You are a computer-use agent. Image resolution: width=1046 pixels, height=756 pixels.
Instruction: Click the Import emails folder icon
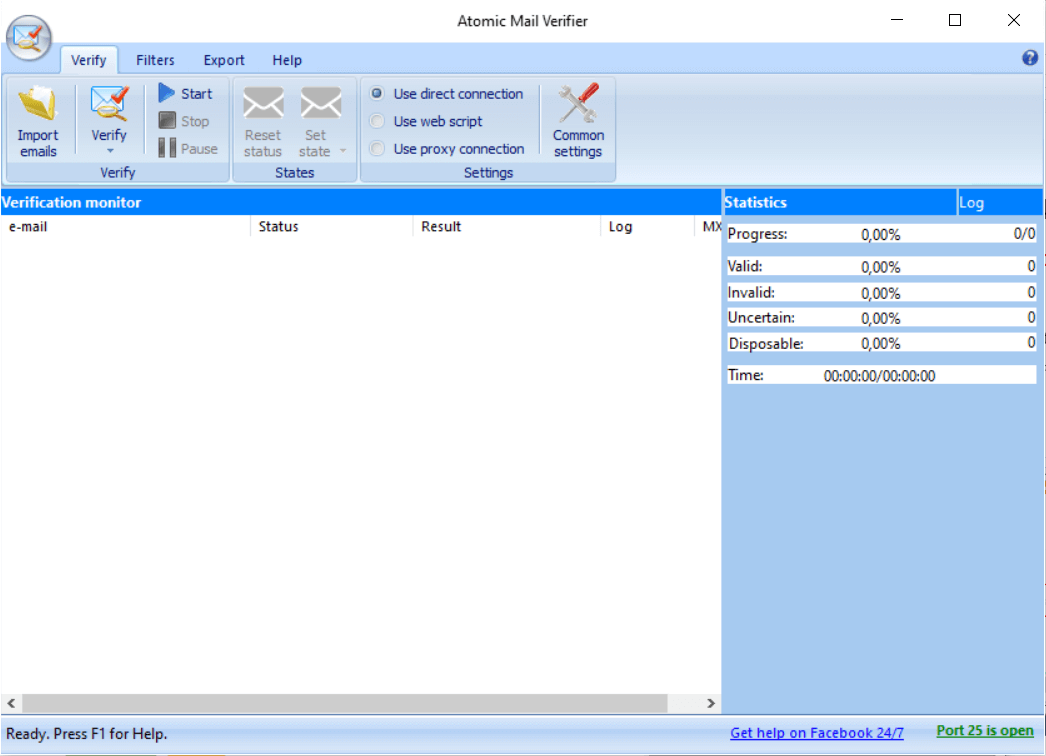click(x=38, y=104)
